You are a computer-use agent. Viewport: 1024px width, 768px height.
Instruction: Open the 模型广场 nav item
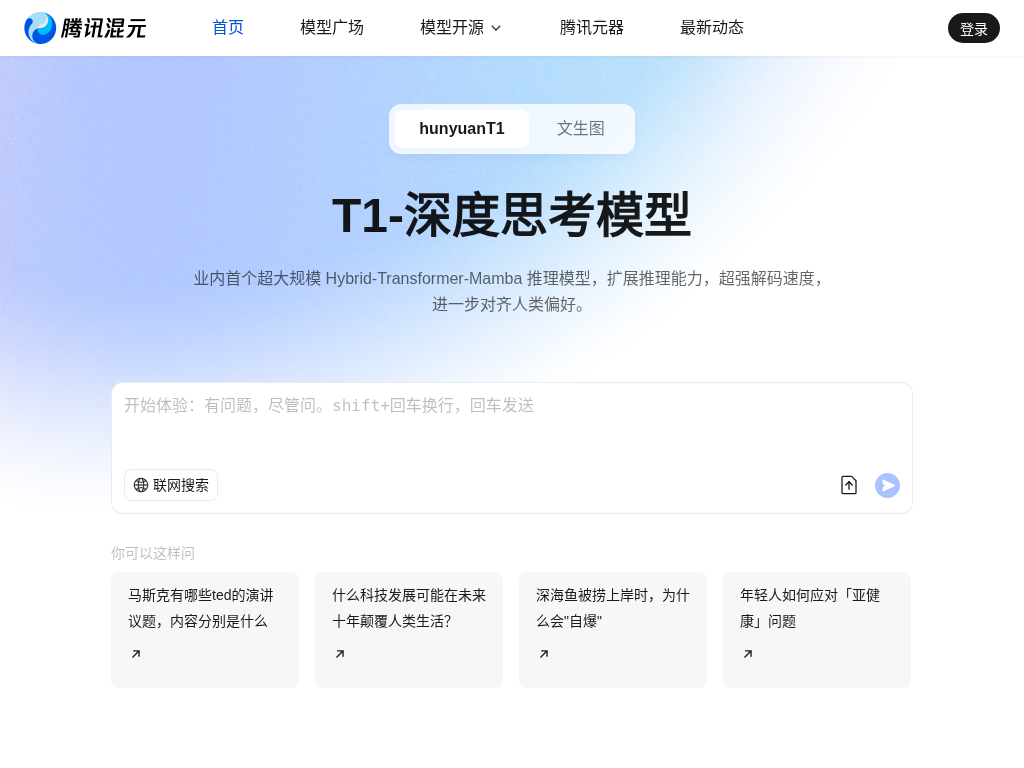(332, 27)
